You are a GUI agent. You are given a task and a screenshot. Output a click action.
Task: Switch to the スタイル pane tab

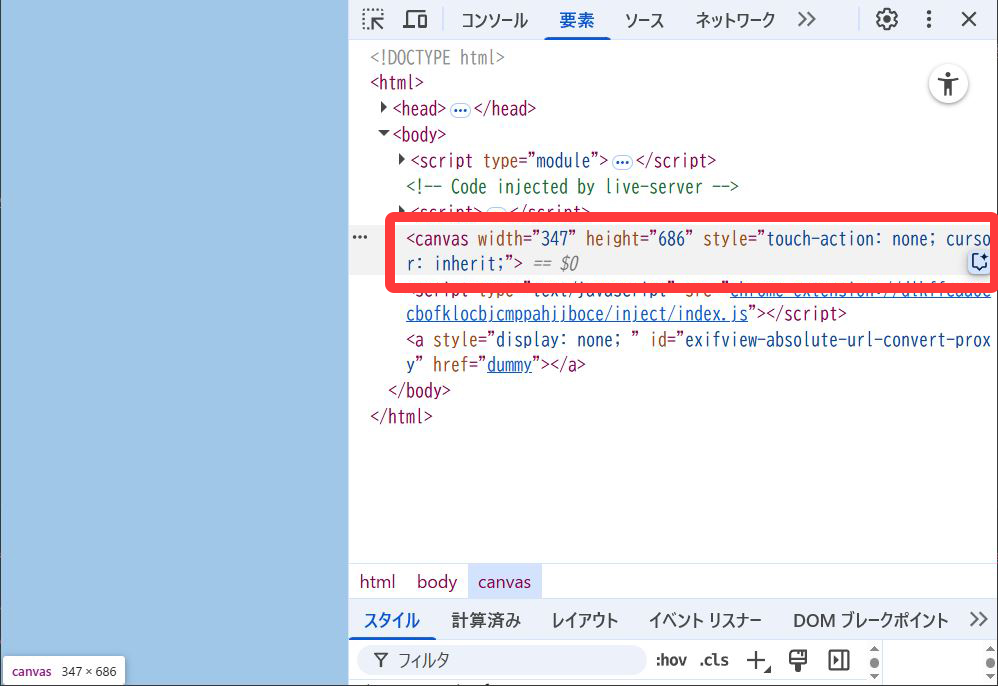392,620
